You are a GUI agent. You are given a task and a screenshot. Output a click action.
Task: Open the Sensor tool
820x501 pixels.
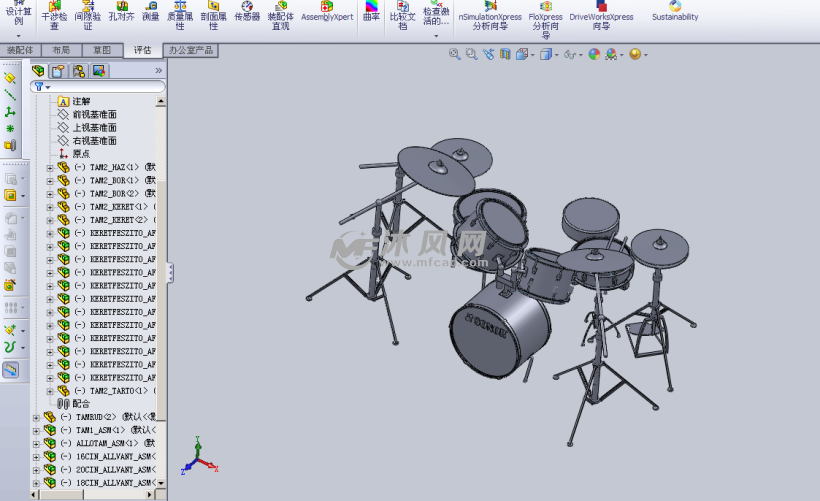(x=246, y=11)
